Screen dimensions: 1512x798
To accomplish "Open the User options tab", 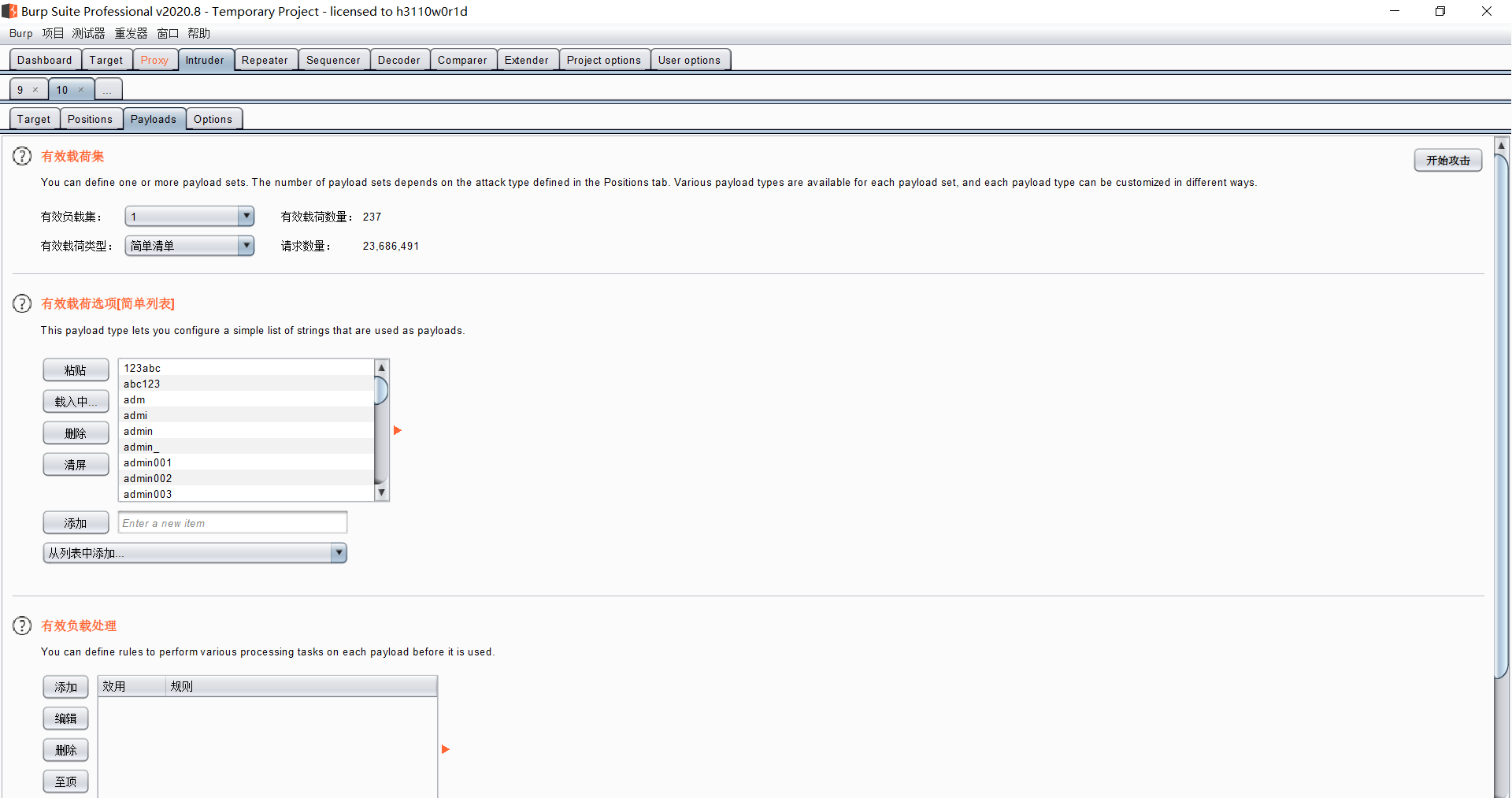I will 690,60.
